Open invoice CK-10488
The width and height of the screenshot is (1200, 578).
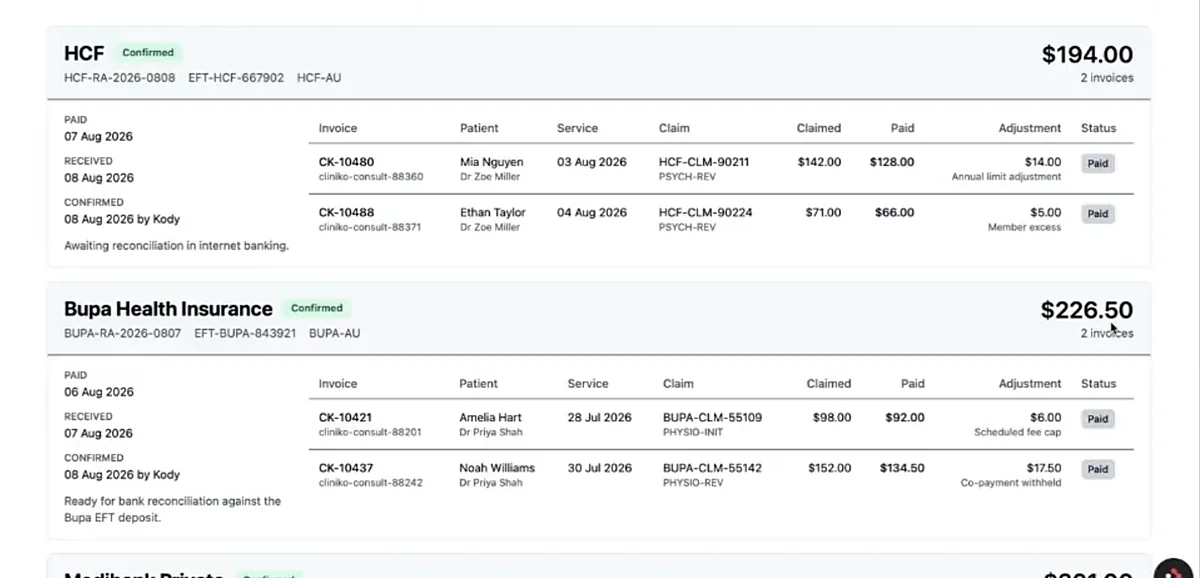click(346, 212)
